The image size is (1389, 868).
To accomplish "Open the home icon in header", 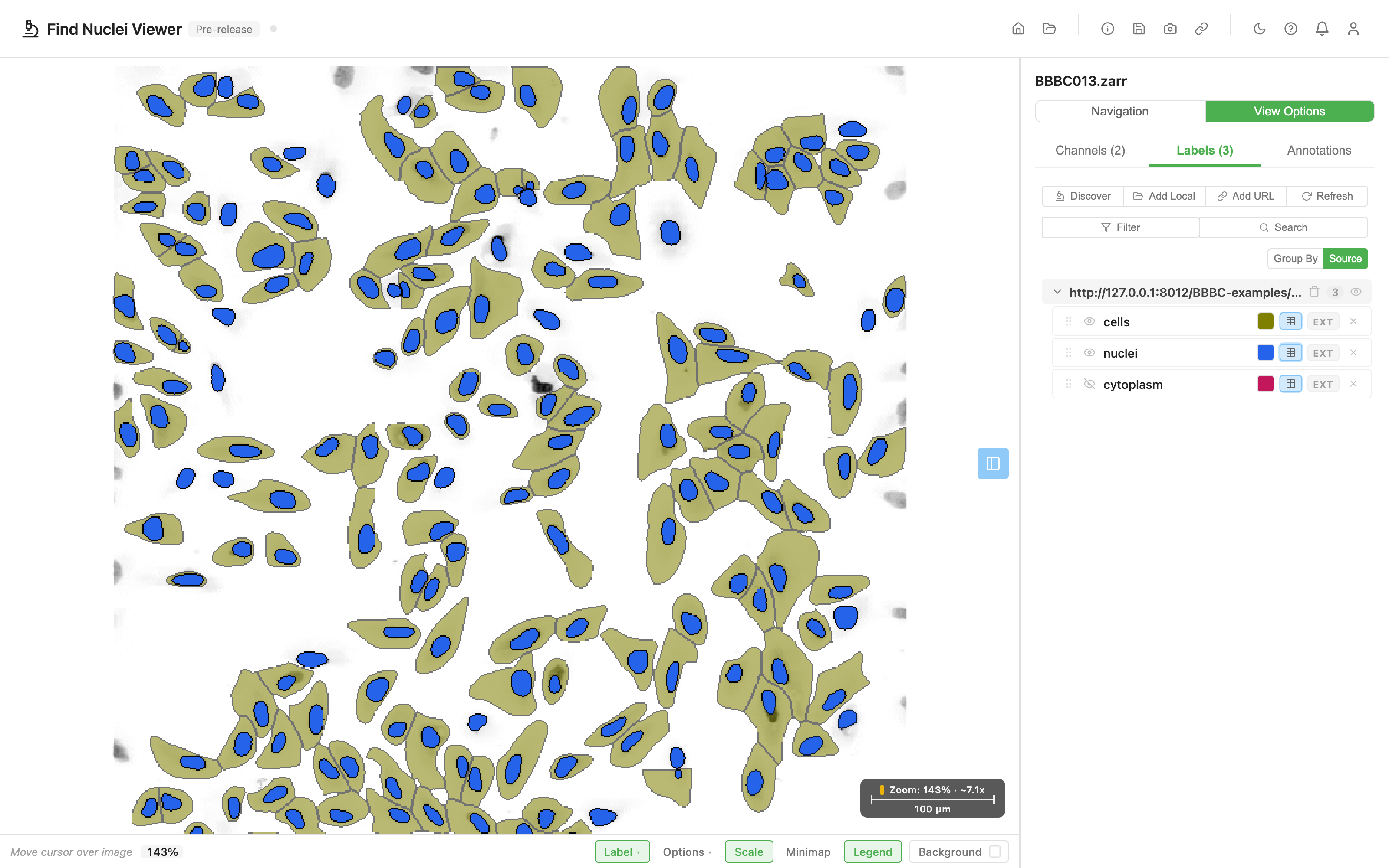I will [1017, 29].
